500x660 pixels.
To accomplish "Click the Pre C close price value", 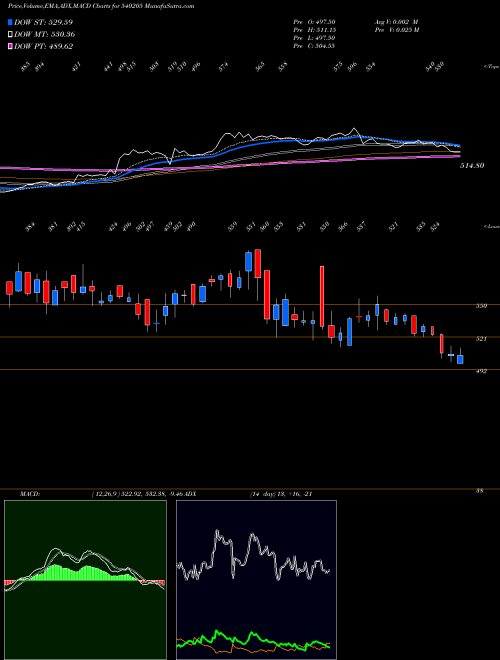I will pyautogui.click(x=325, y=46).
